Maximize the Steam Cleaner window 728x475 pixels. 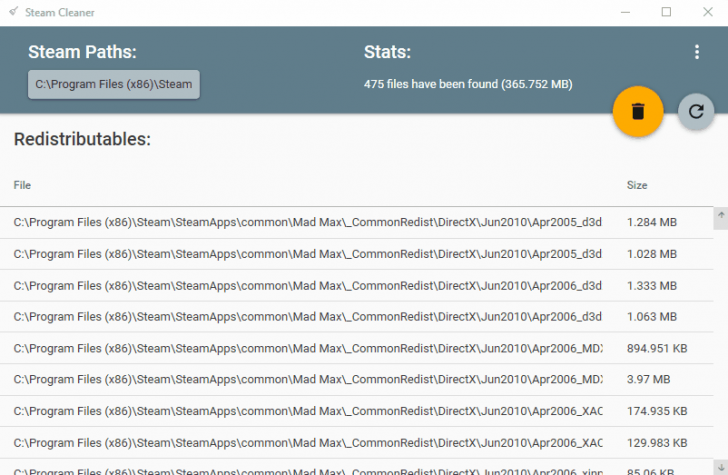tap(666, 12)
